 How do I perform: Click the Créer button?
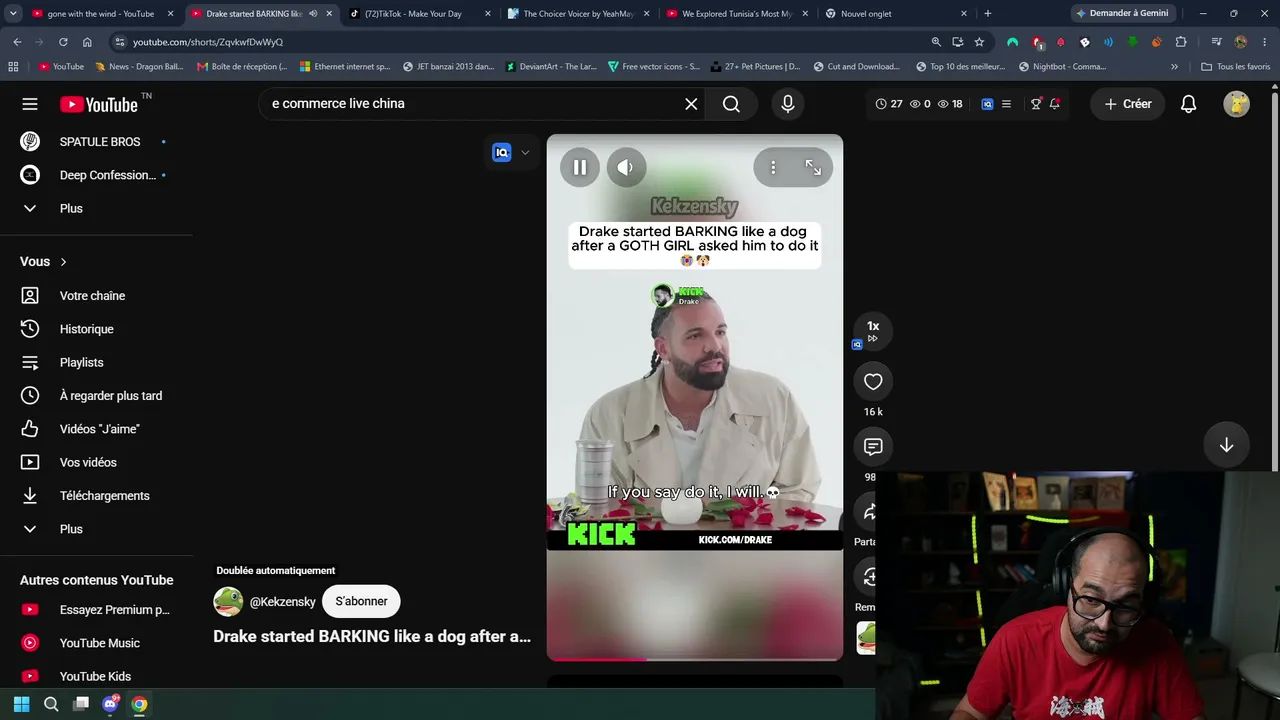click(x=1127, y=104)
